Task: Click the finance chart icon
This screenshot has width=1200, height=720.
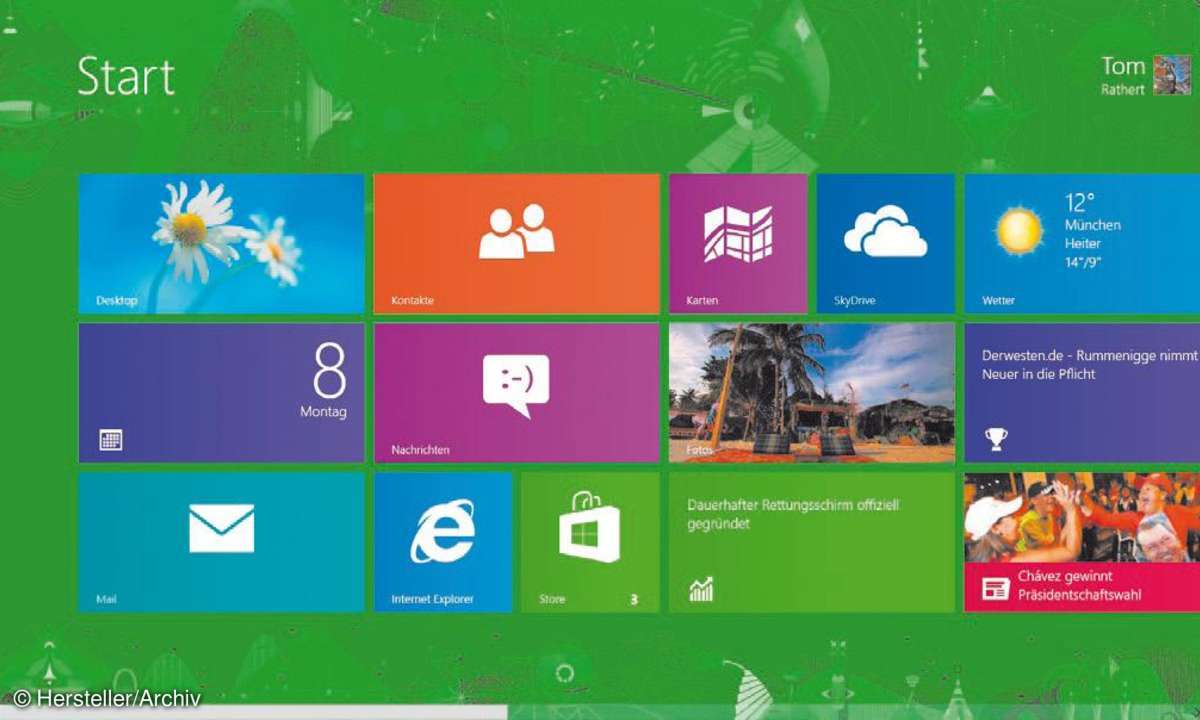Action: 701,589
